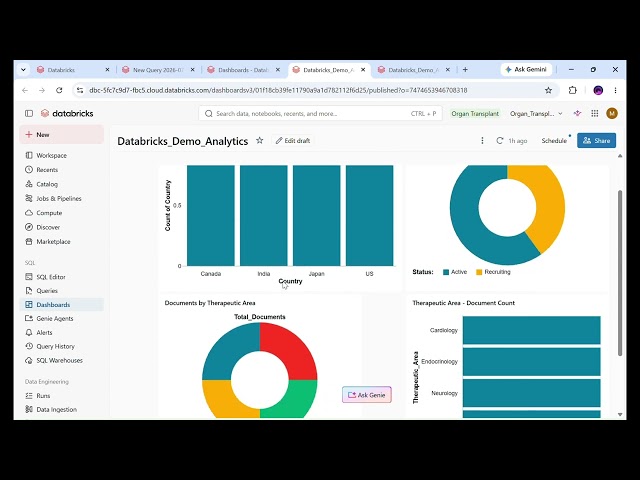This screenshot has width=640, height=480.
Task: Open Data Ingestion
Action: coord(56,409)
